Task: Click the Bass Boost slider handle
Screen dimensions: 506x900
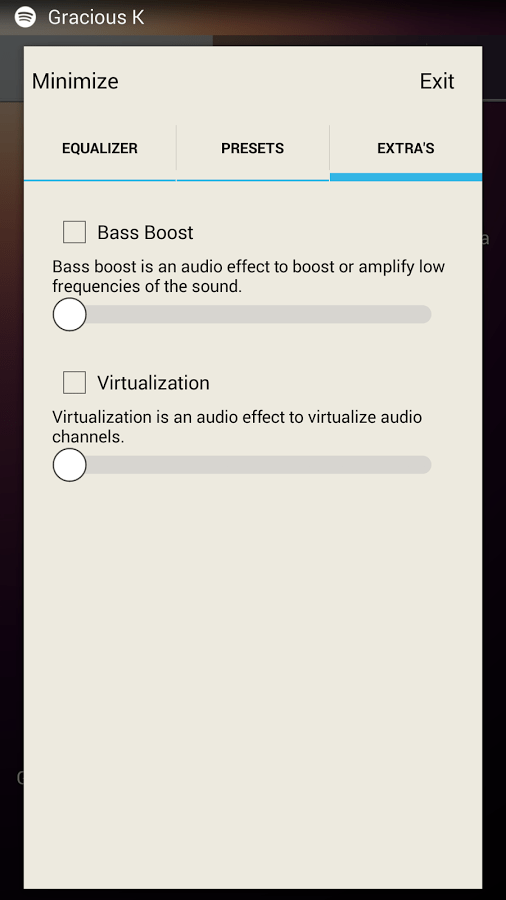Action: tap(69, 315)
